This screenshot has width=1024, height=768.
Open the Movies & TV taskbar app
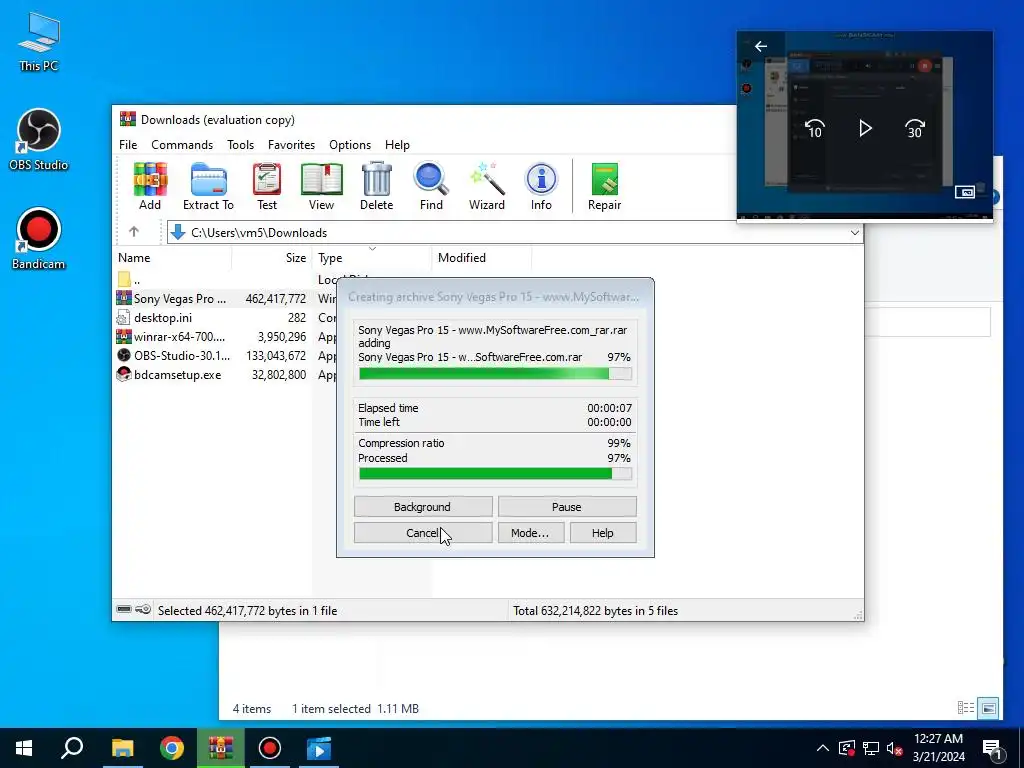[319, 748]
